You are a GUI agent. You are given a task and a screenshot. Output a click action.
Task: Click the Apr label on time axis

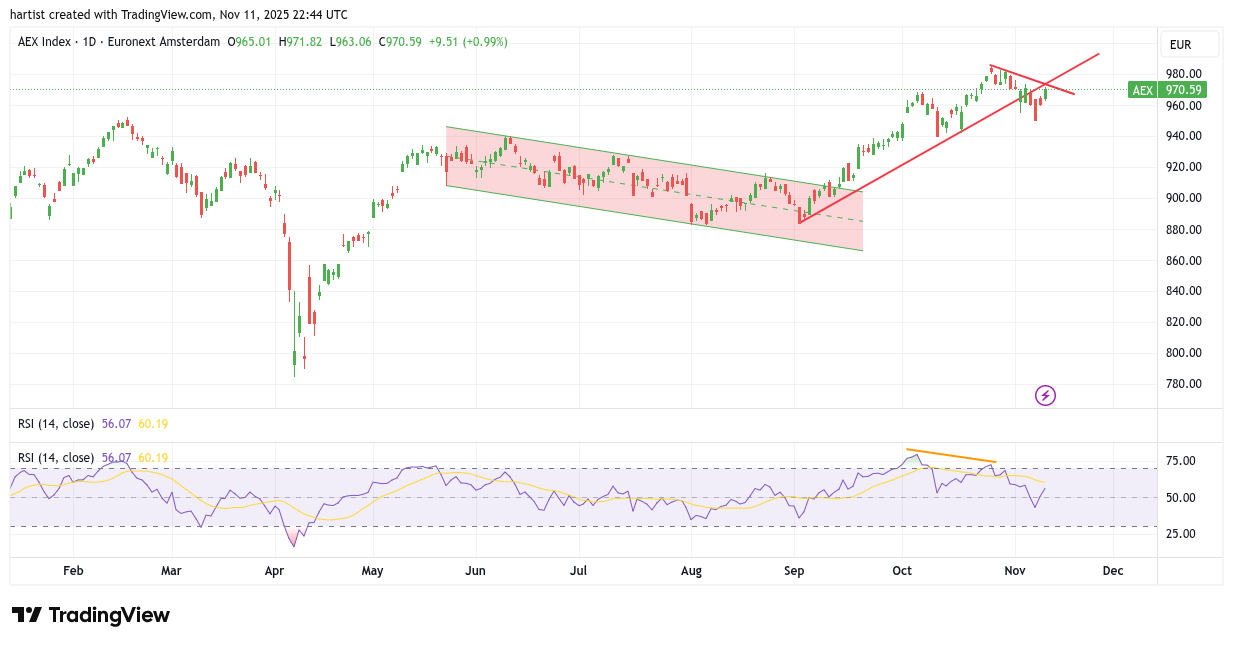275,571
